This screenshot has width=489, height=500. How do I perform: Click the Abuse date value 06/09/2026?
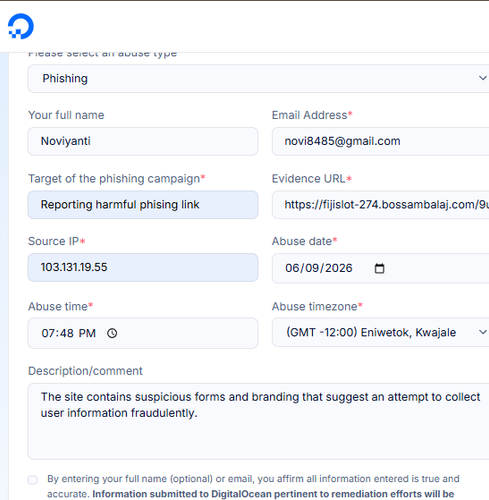pos(319,268)
